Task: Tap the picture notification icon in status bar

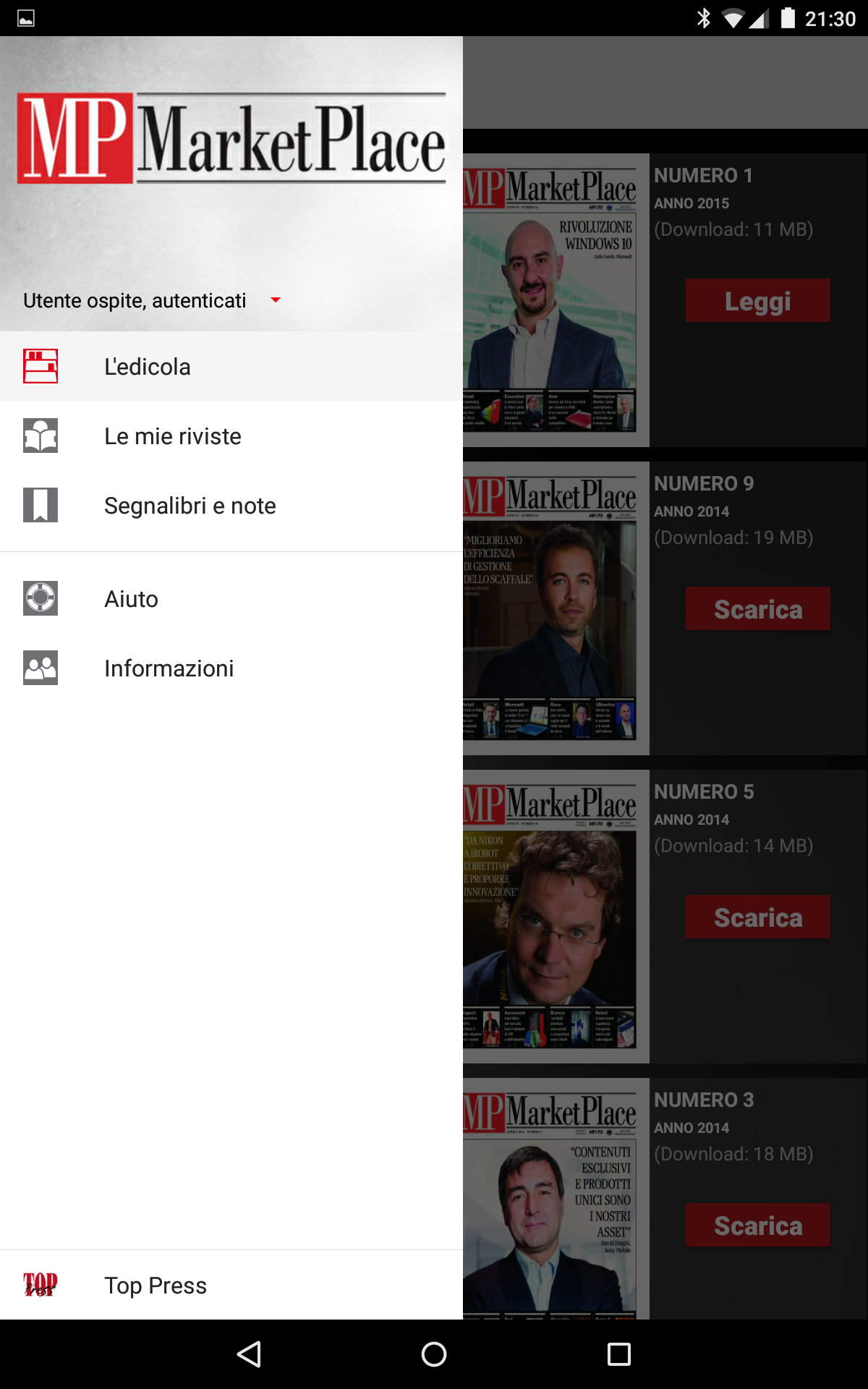Action: [26, 18]
